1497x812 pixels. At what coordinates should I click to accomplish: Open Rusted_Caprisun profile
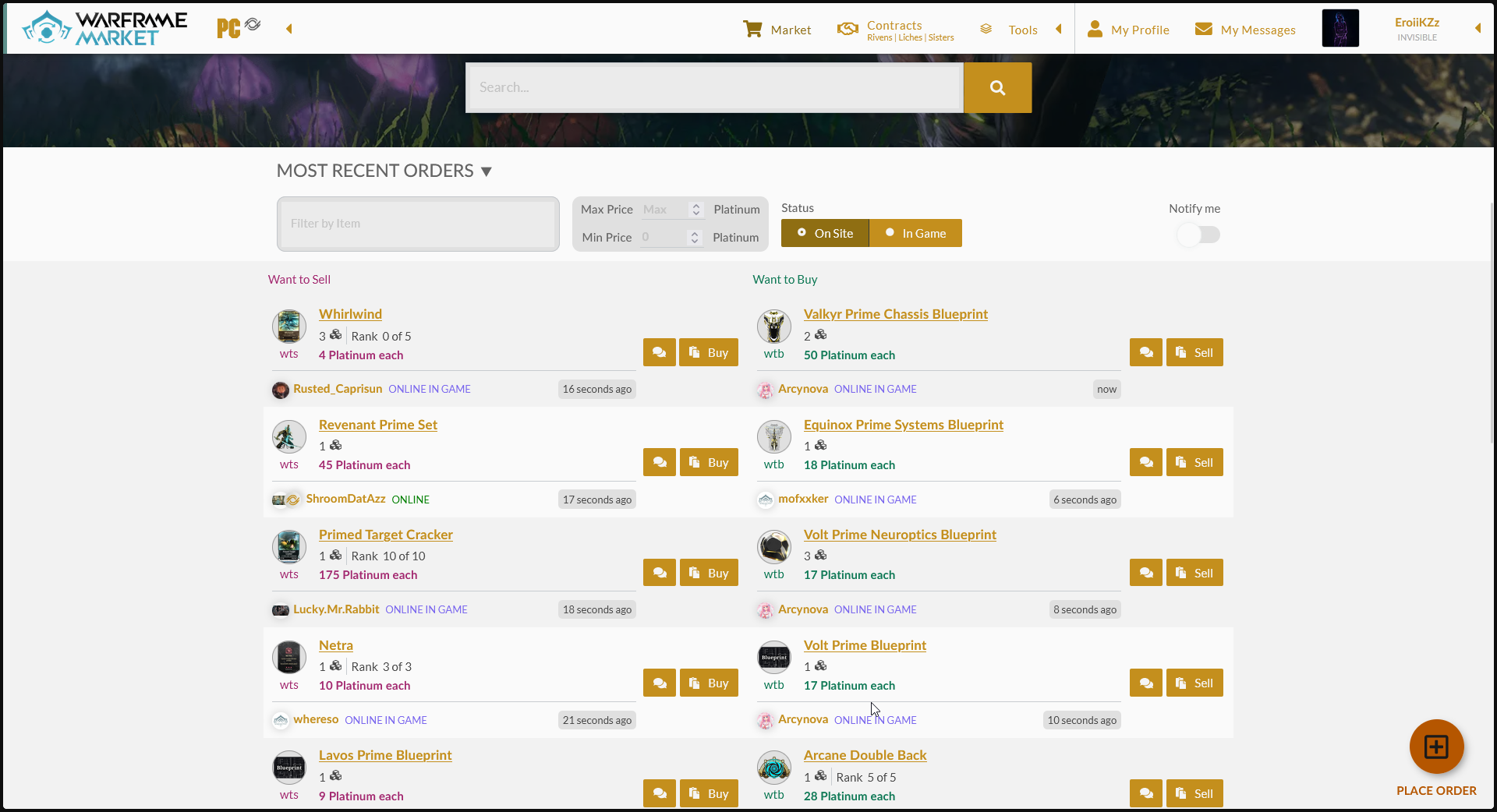coord(338,389)
